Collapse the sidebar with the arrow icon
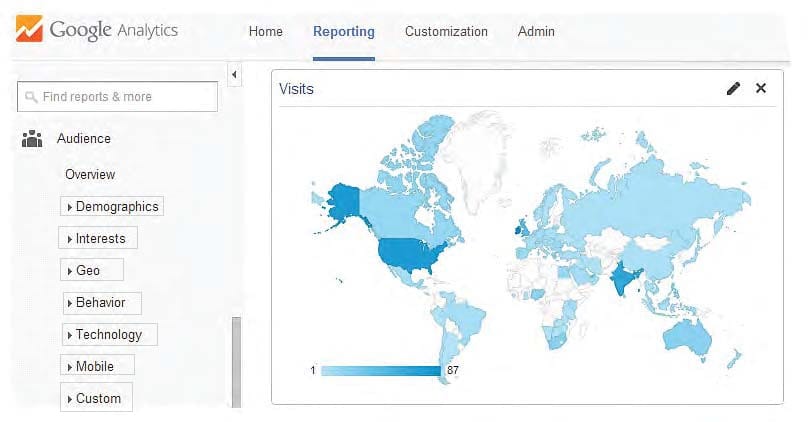The height and width of the screenshot is (422, 808). coord(234,75)
